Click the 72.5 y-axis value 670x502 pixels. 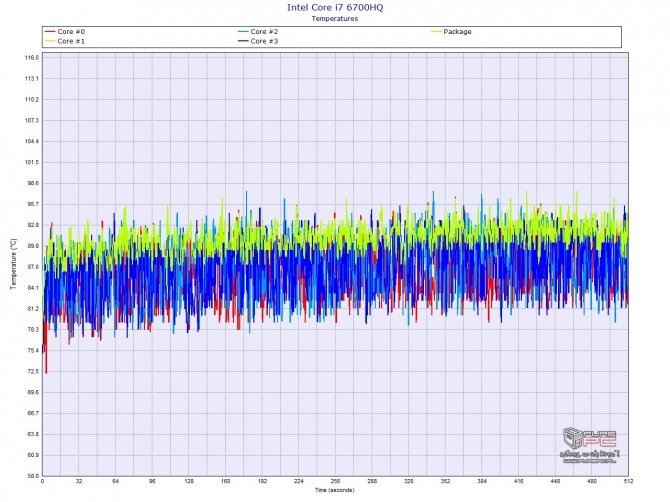tap(32, 372)
